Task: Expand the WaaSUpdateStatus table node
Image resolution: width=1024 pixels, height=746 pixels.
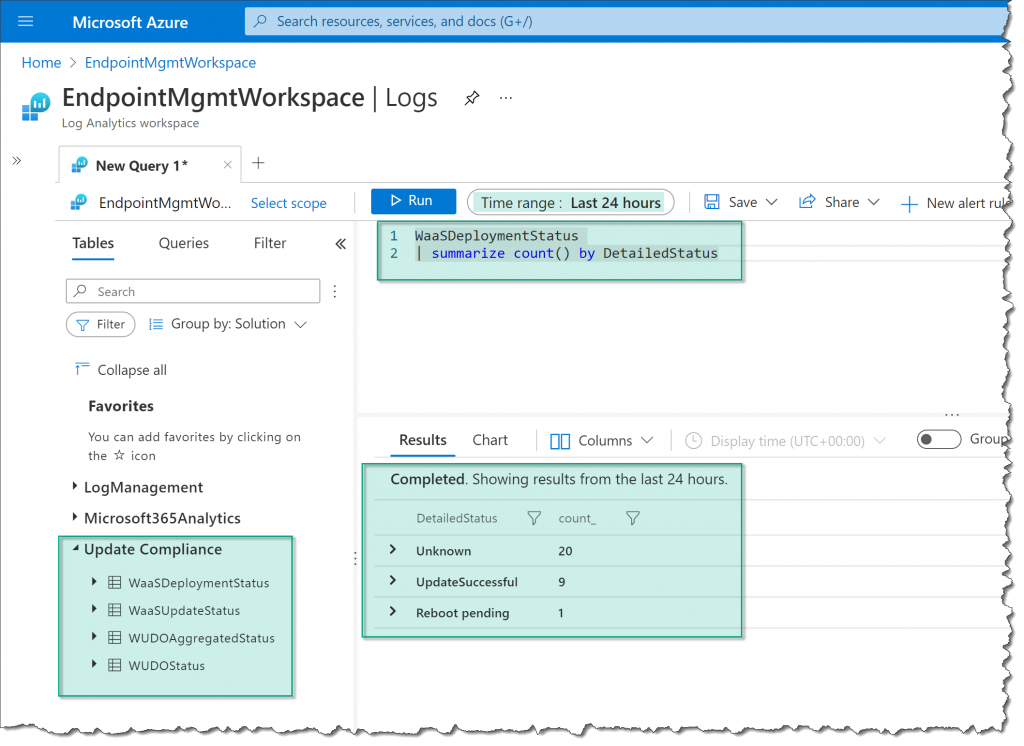Action: pyautogui.click(x=94, y=609)
